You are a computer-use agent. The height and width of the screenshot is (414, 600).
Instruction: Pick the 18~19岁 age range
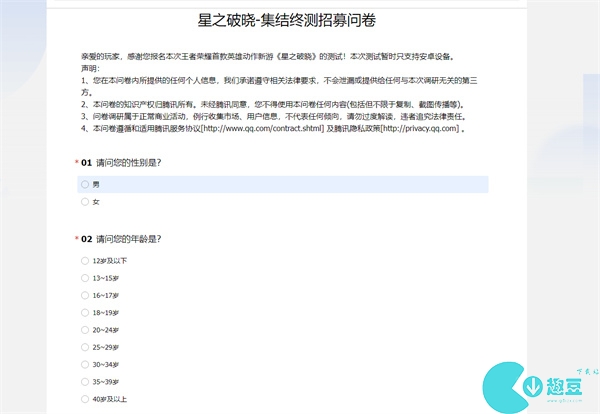point(85,313)
